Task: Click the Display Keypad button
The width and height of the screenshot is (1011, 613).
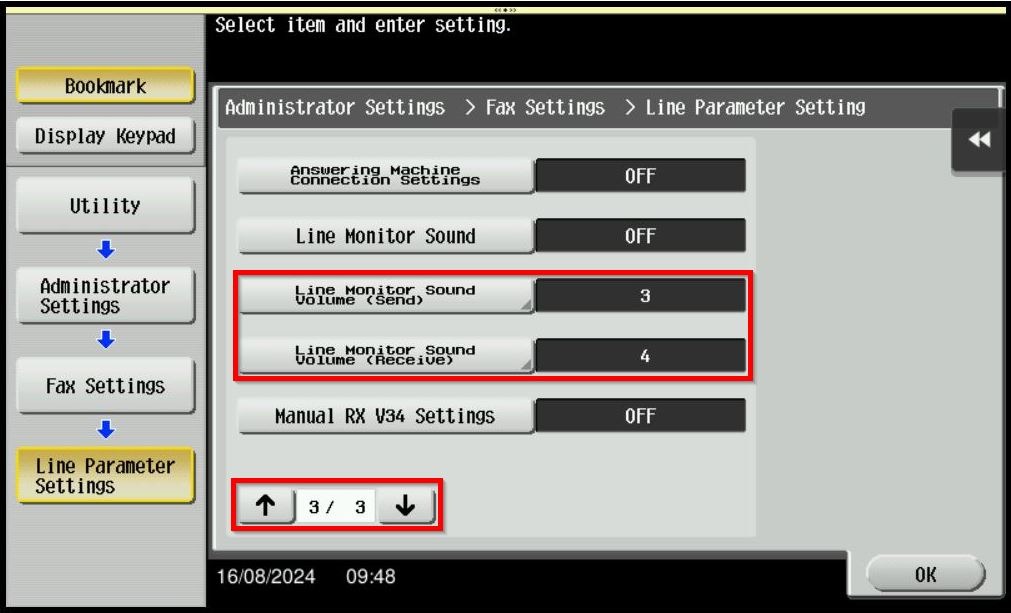Action: click(x=105, y=136)
